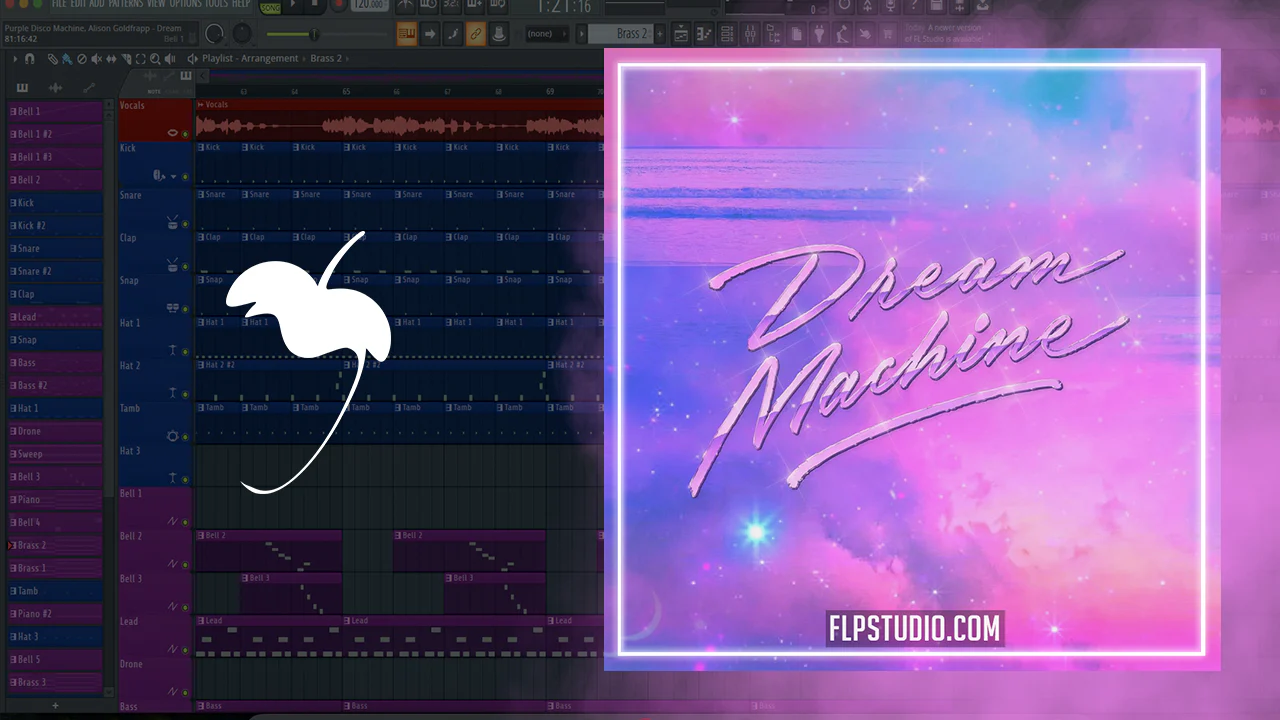Mute the Snap track with its green LED

pos(185,308)
